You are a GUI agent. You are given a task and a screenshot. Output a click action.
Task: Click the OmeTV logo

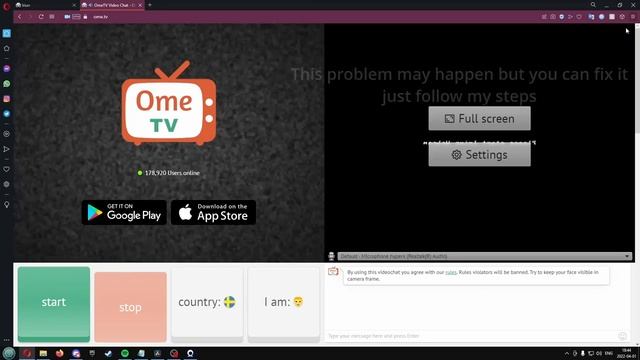click(169, 103)
